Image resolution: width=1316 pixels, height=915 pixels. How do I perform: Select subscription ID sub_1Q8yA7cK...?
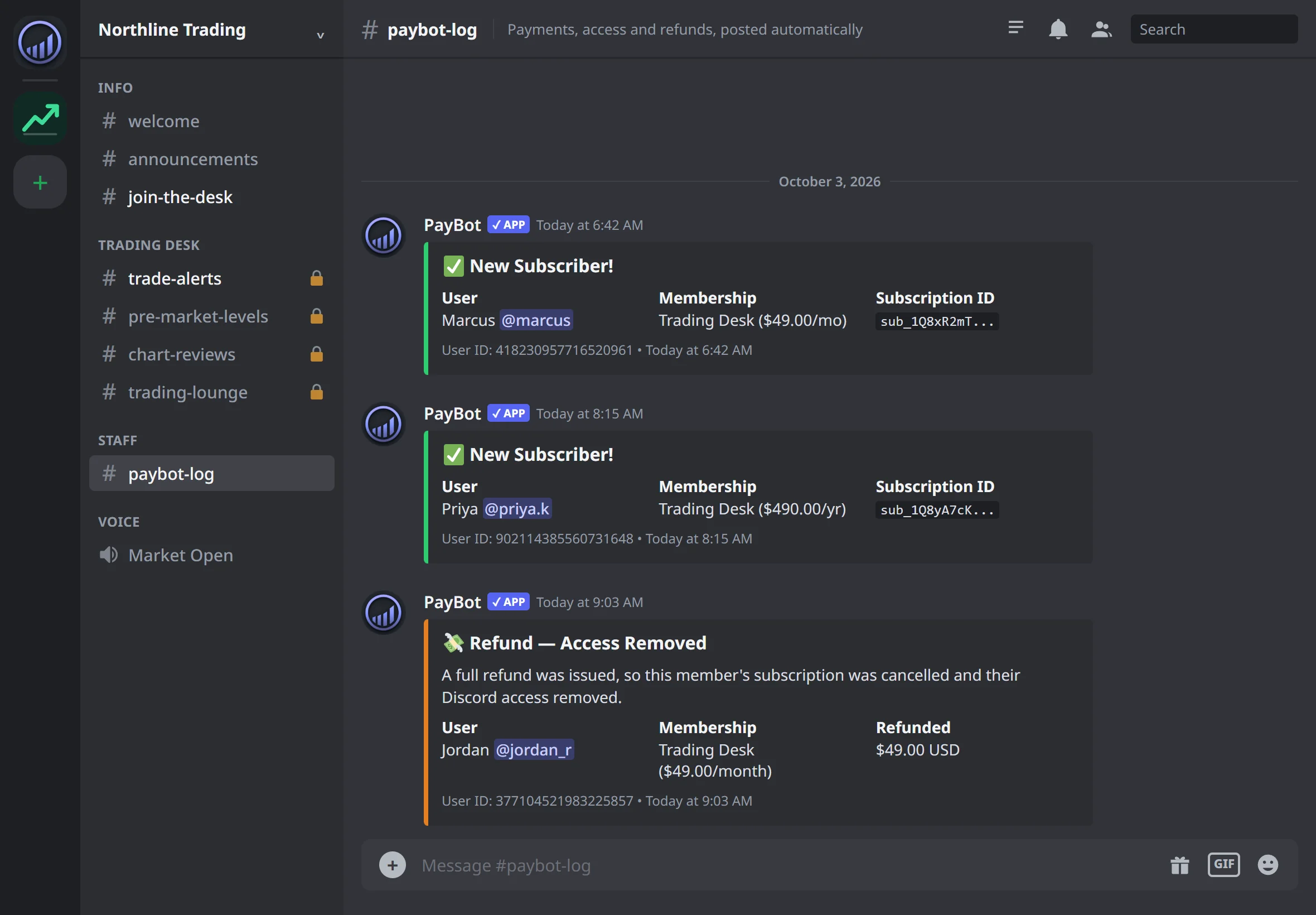(x=937, y=511)
